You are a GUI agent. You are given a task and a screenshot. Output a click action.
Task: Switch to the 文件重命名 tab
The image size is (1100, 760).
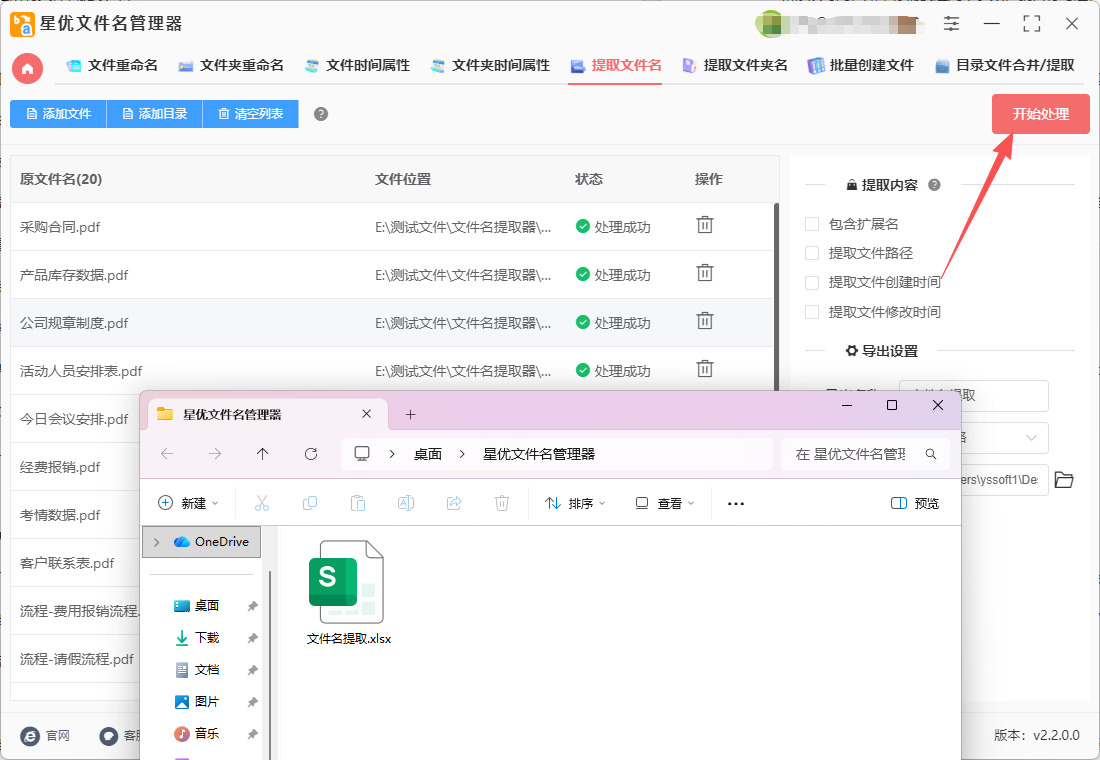point(112,66)
